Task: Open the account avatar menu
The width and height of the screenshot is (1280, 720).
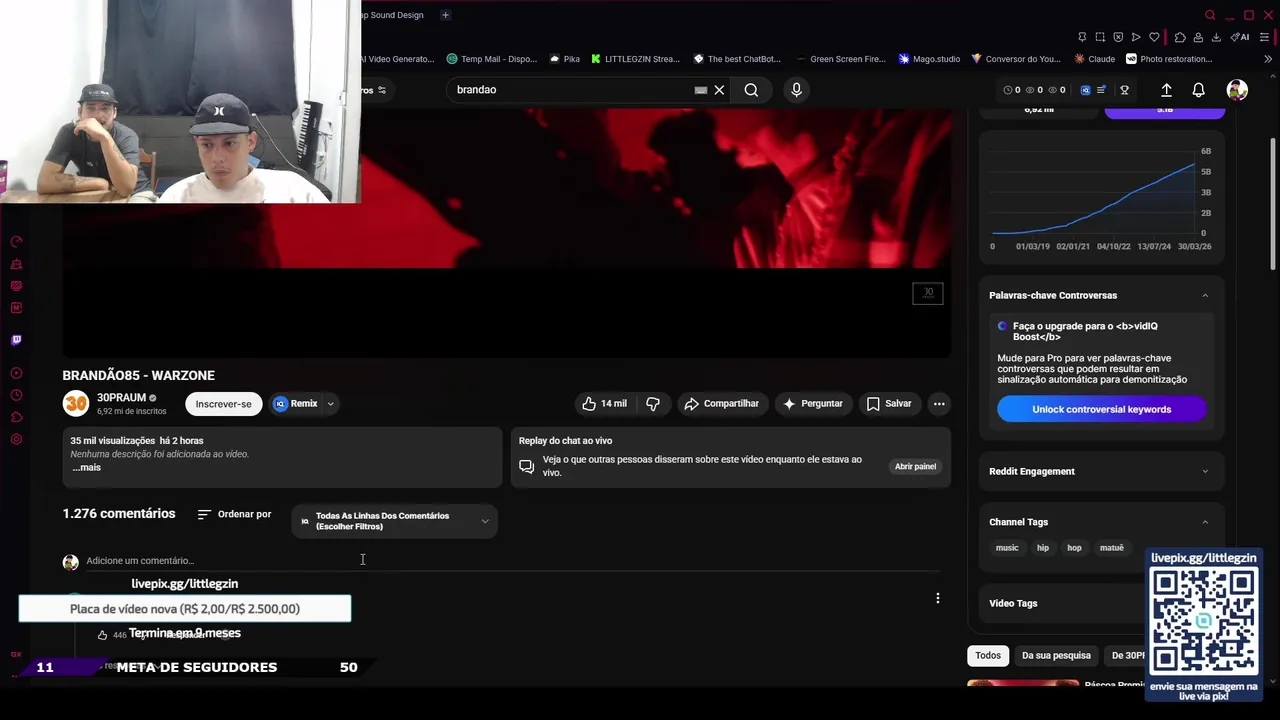Action: [1237, 90]
